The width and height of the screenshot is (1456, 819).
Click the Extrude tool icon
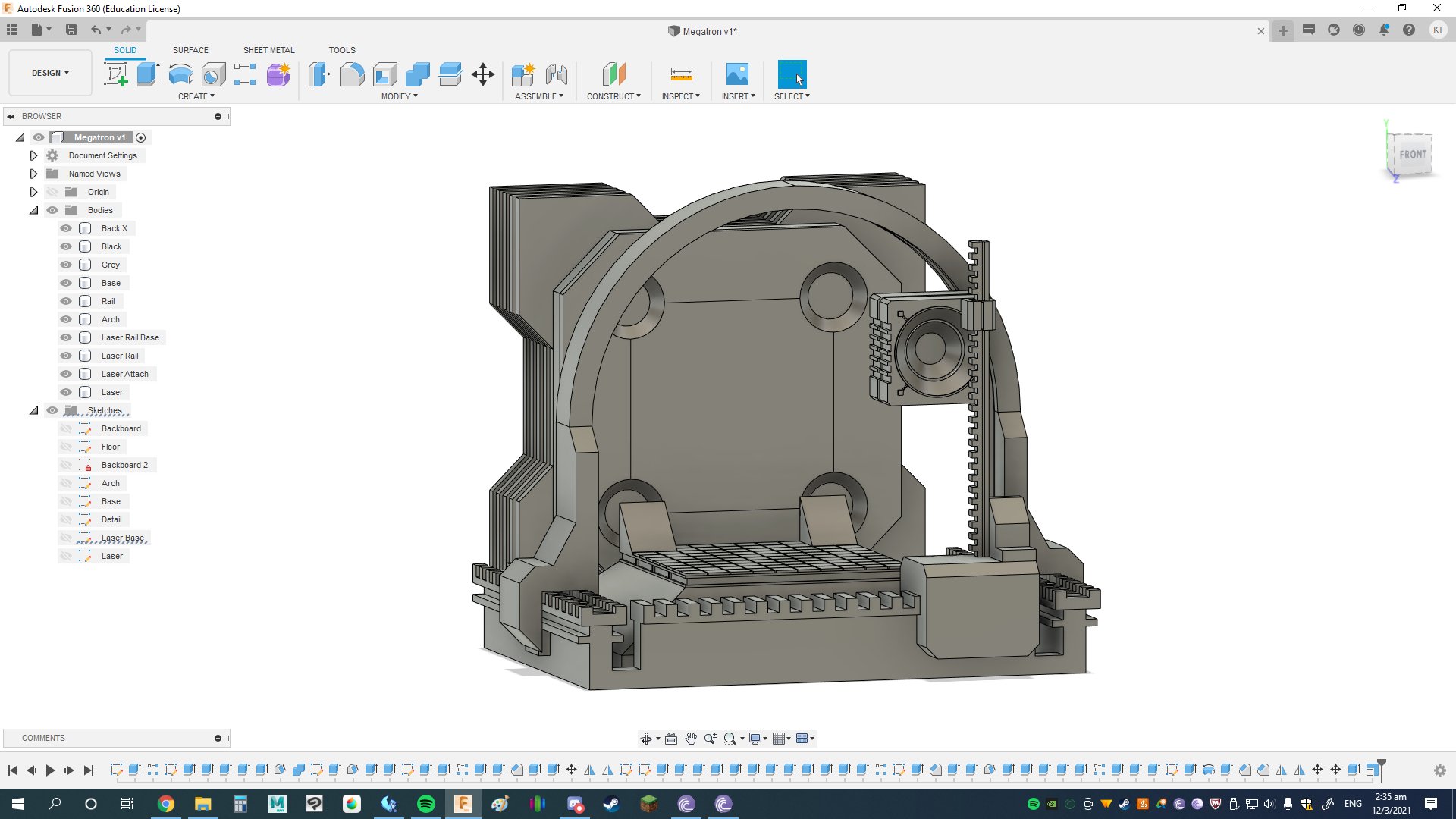tap(148, 74)
